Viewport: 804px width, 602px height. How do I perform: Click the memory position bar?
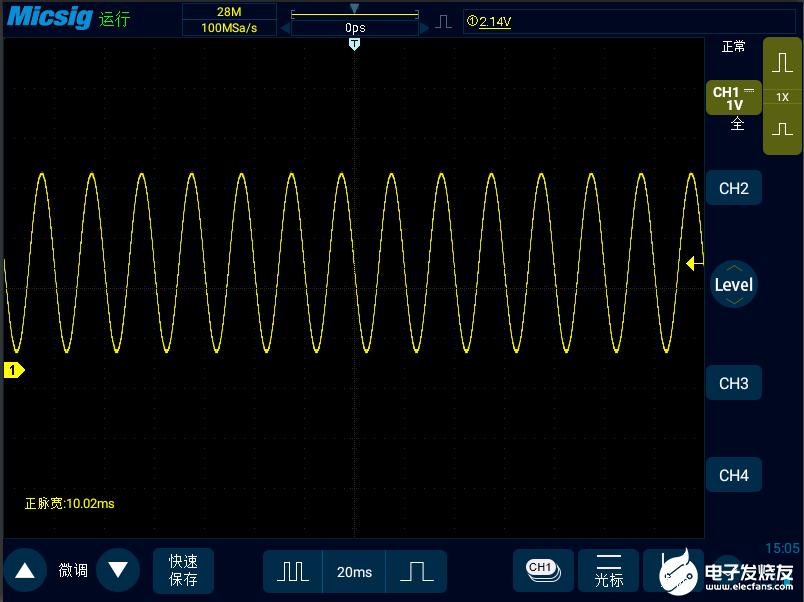(x=355, y=13)
